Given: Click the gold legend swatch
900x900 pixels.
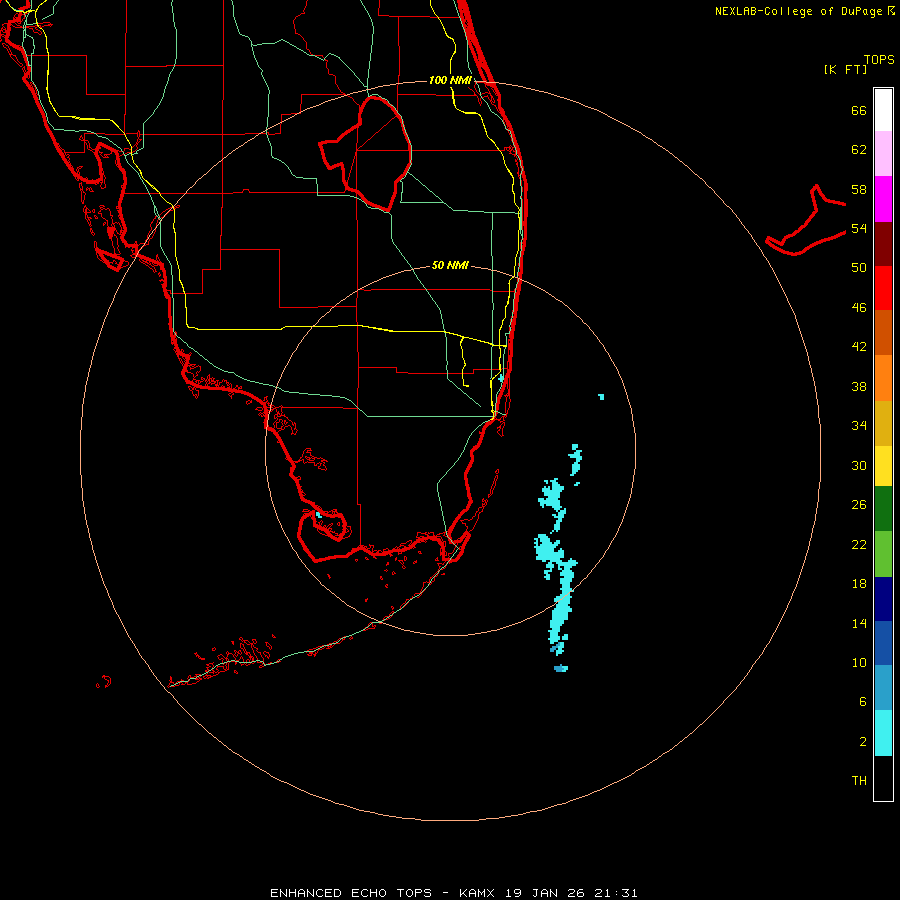Looking at the screenshot, I should tap(883, 423).
